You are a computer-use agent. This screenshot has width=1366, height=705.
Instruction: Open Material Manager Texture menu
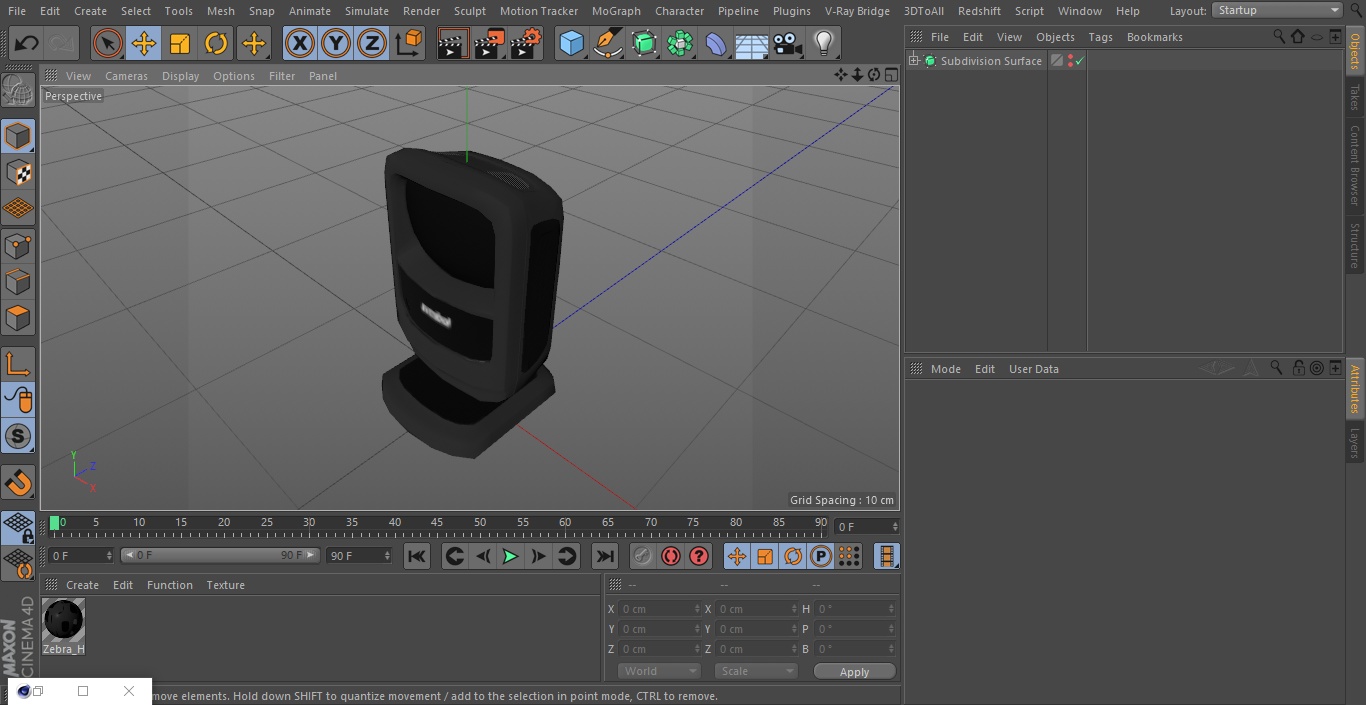coord(225,585)
